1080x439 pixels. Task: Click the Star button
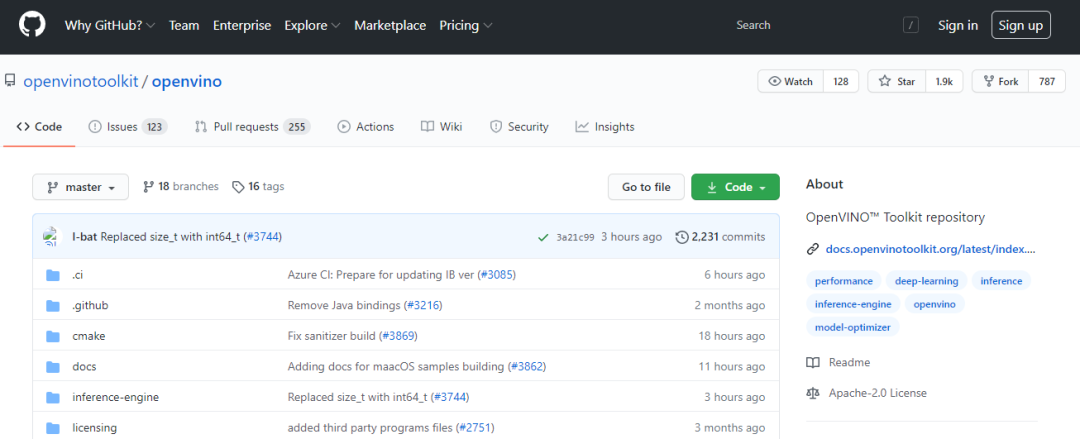[897, 81]
